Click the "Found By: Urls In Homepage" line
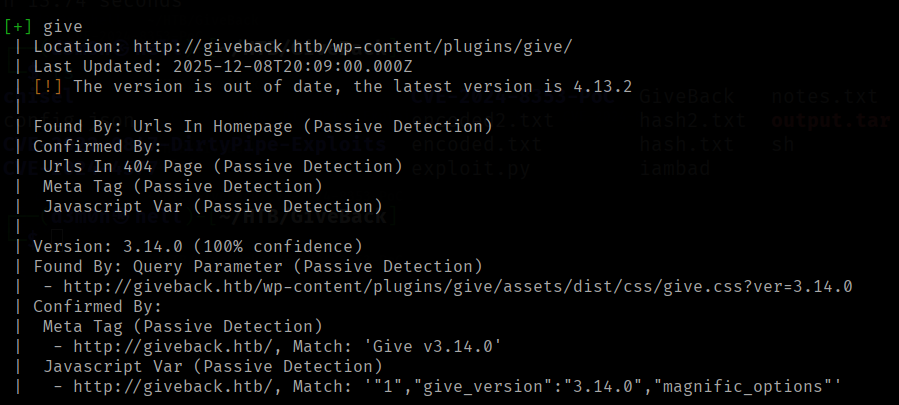This screenshot has height=405, width=899. pos(262,126)
